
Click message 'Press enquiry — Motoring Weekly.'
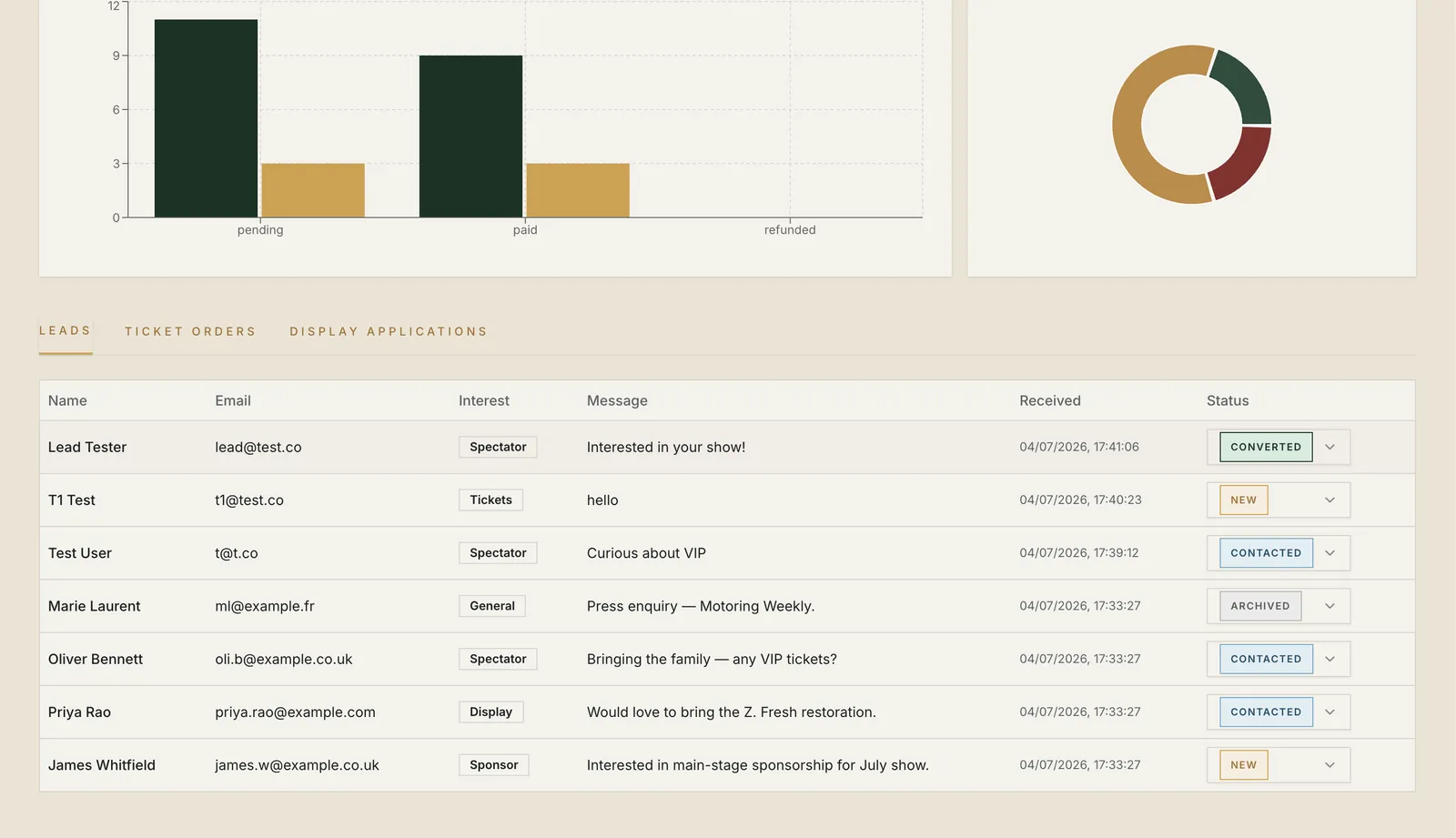tap(701, 606)
